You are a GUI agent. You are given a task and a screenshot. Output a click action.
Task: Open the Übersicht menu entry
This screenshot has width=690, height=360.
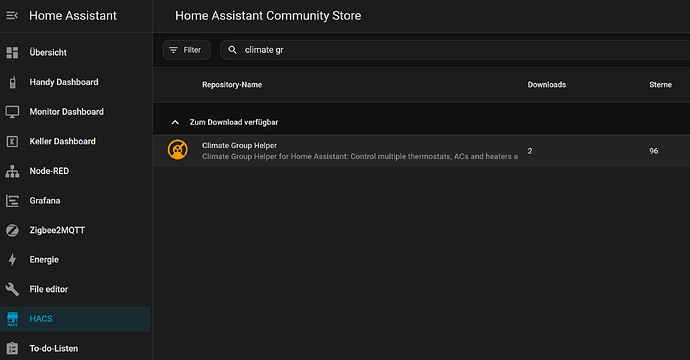(x=76, y=52)
